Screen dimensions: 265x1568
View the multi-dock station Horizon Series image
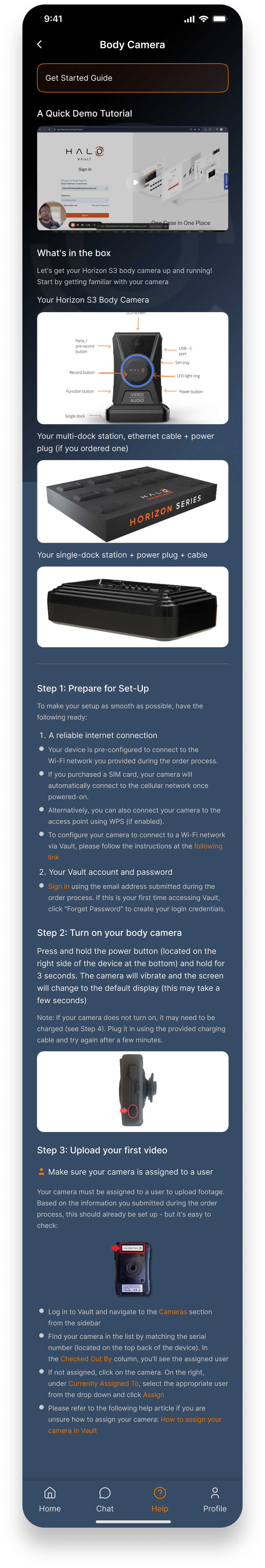(x=132, y=501)
